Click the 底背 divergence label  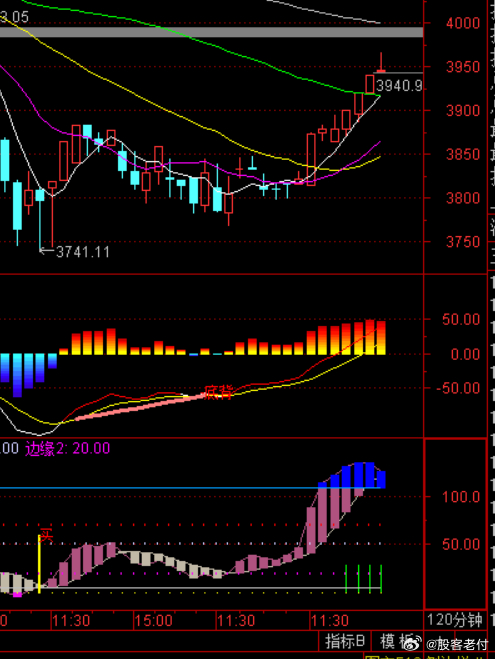click(x=218, y=393)
